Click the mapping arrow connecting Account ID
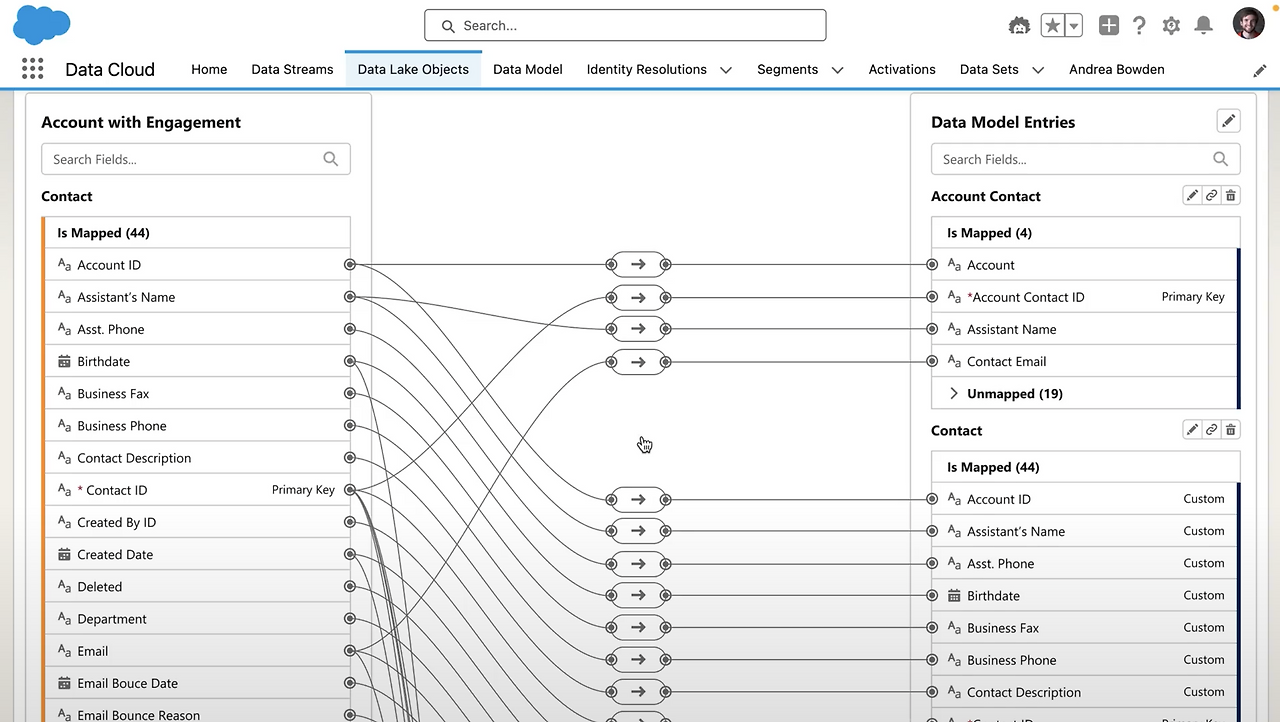This screenshot has width=1280, height=722. tap(638, 264)
